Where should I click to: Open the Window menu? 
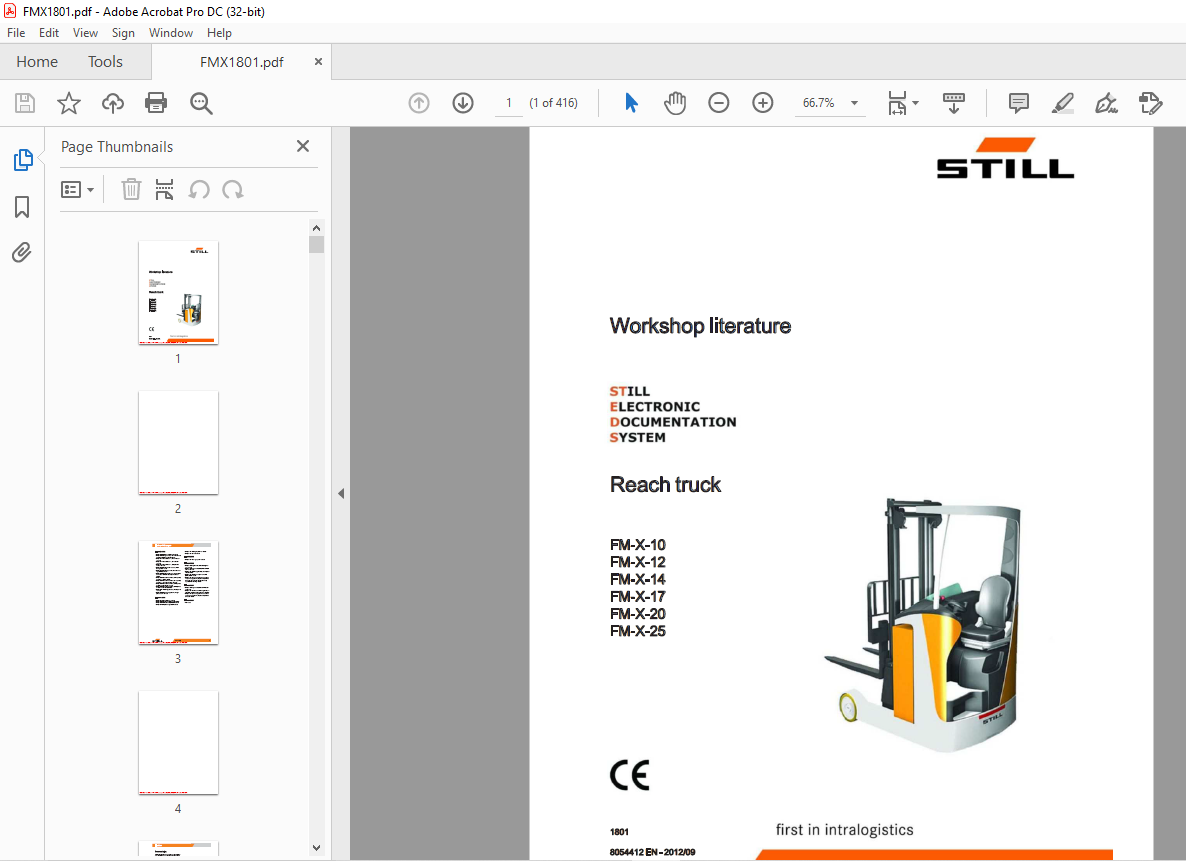click(170, 33)
